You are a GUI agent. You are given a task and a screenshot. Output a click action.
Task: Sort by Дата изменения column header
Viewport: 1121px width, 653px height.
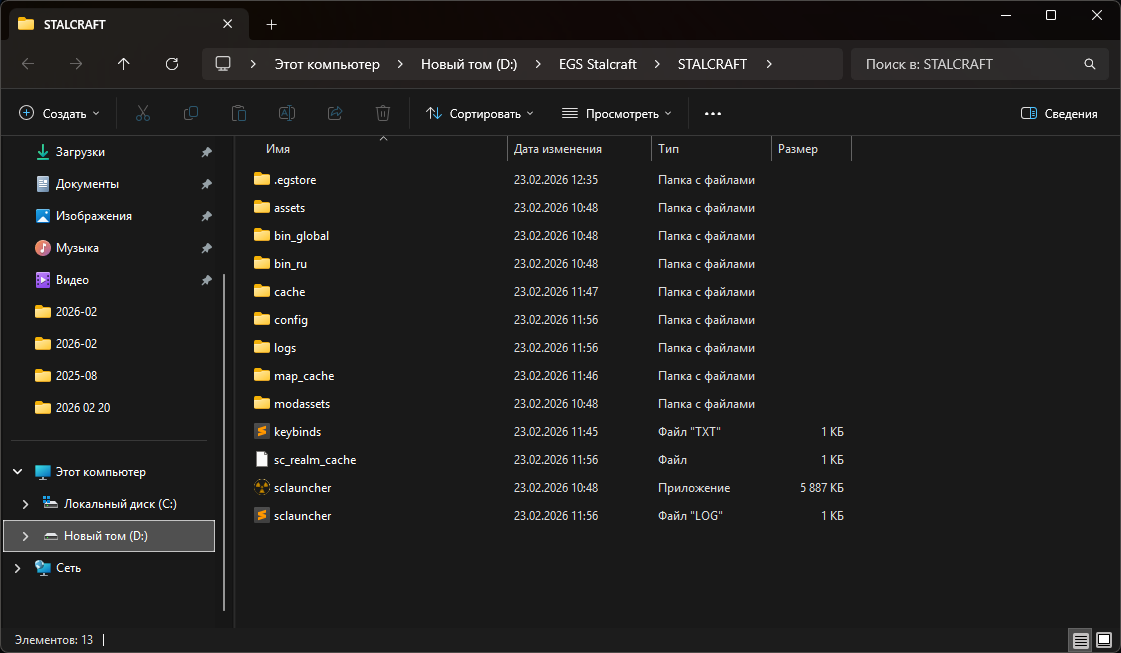pyautogui.click(x=558, y=149)
